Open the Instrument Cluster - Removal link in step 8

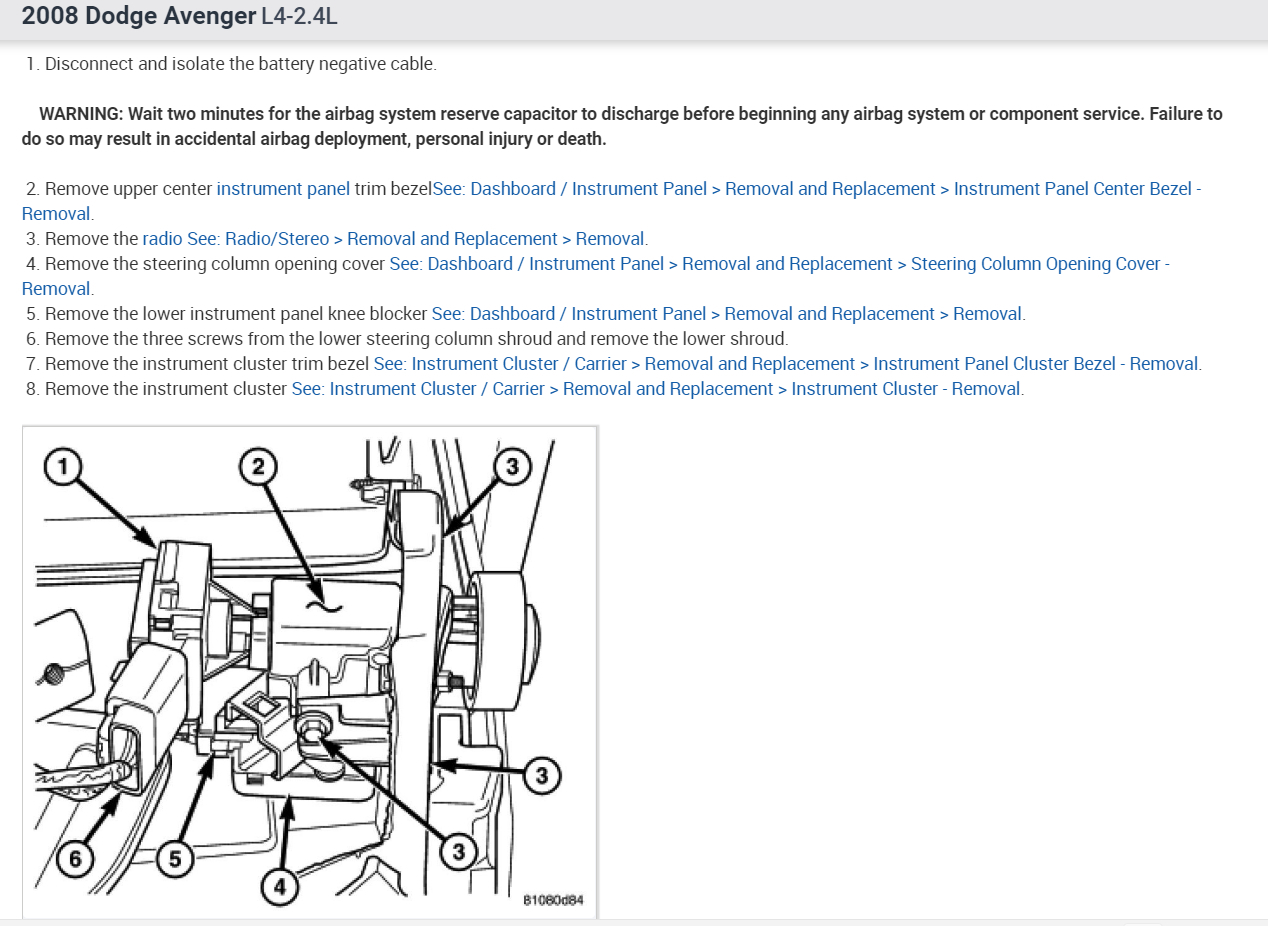[657, 389]
